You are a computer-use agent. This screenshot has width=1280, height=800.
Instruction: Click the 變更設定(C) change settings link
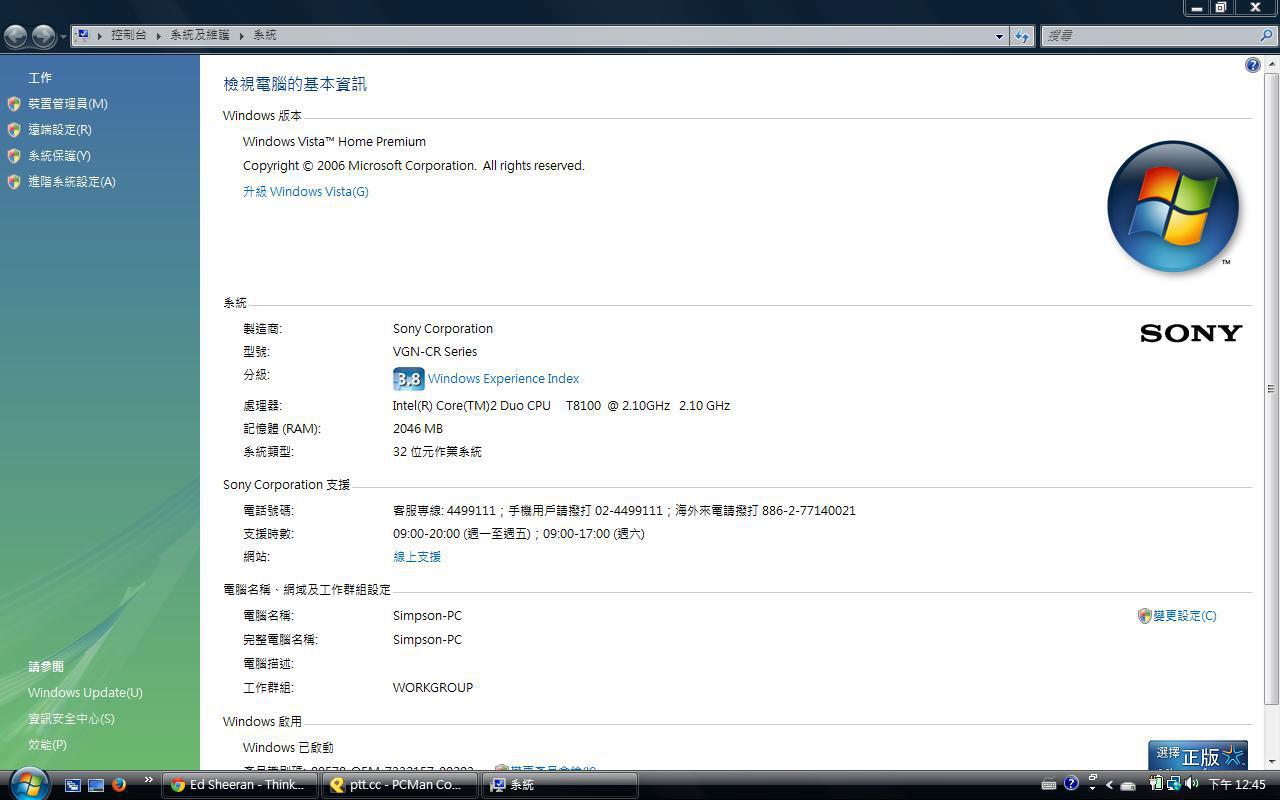[1184, 616]
